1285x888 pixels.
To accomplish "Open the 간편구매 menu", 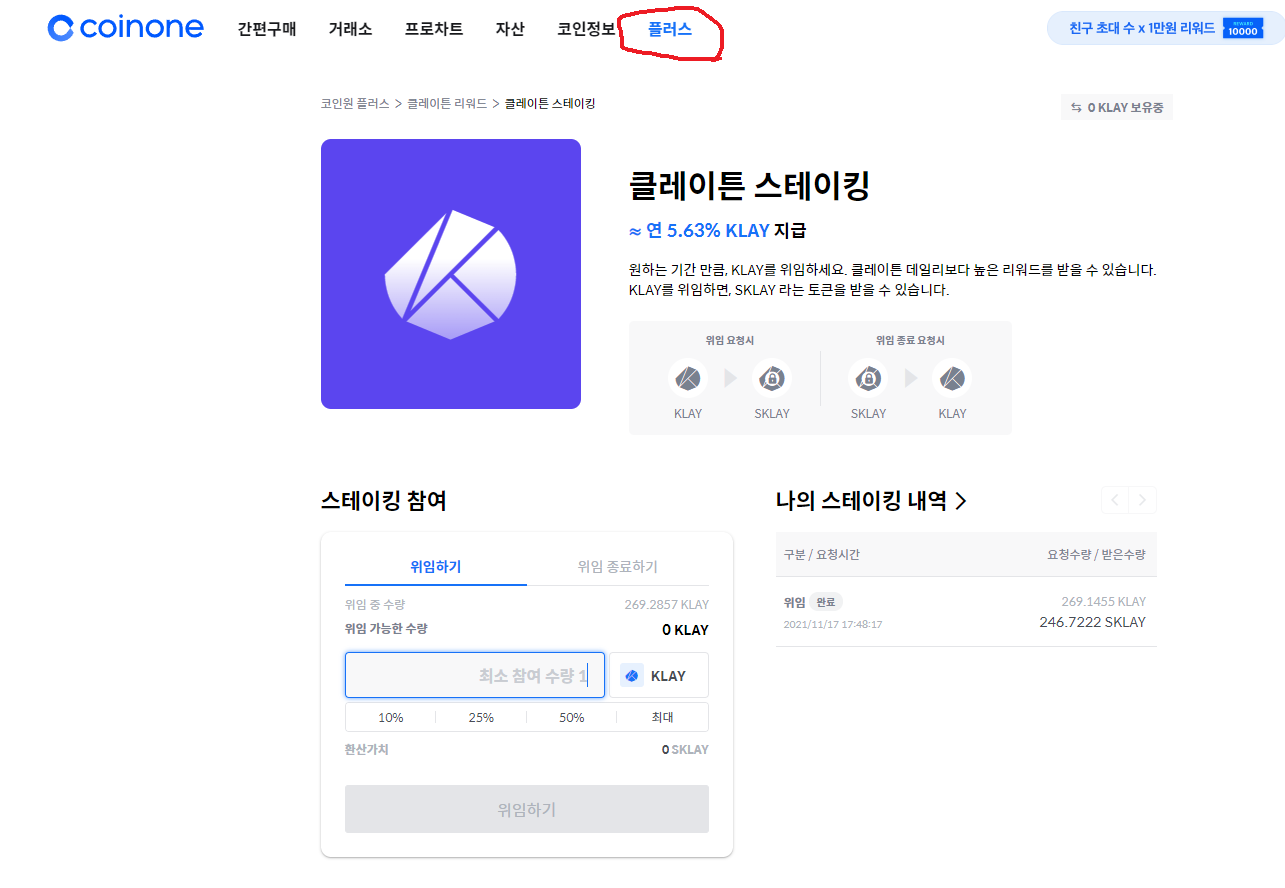I will [267, 29].
